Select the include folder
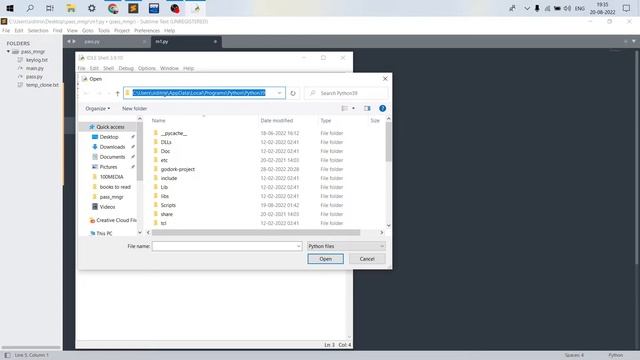Image resolution: width=640 pixels, height=360 pixels. click(x=169, y=178)
